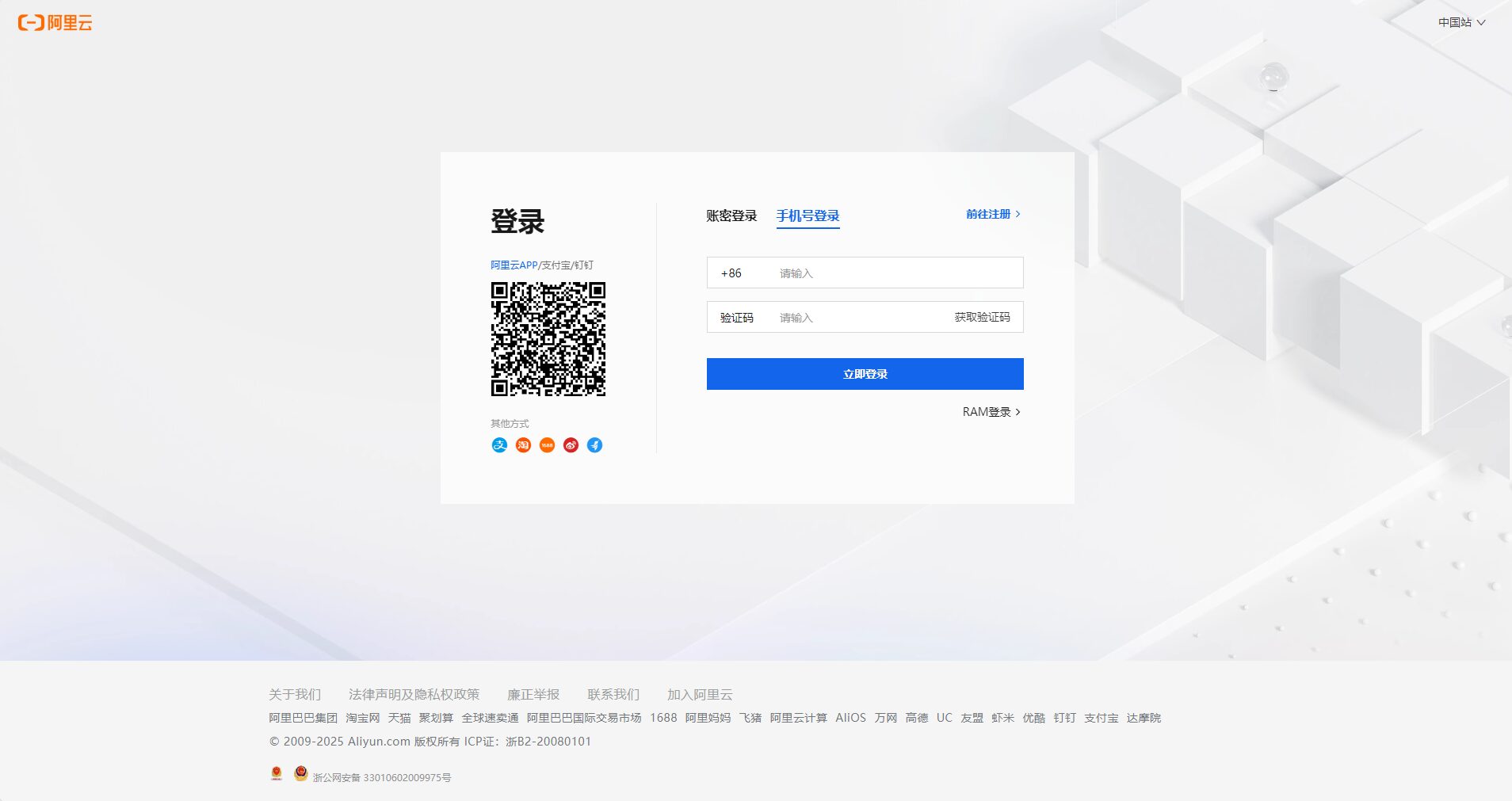Click the Aliyun logo top left
The image size is (1512, 801).
coord(54,23)
